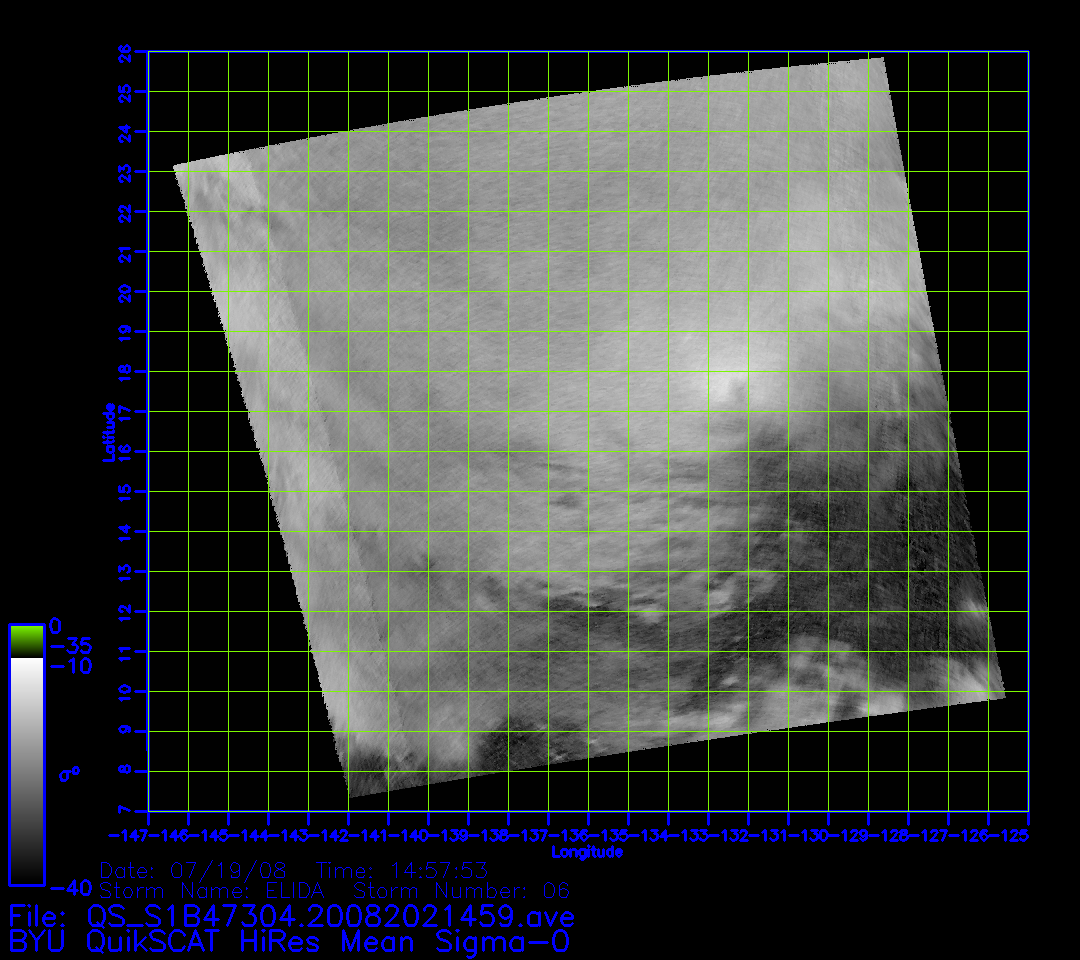Click the 'Latitude' axis label
The height and width of the screenshot is (960, 1080).
click(x=107, y=431)
